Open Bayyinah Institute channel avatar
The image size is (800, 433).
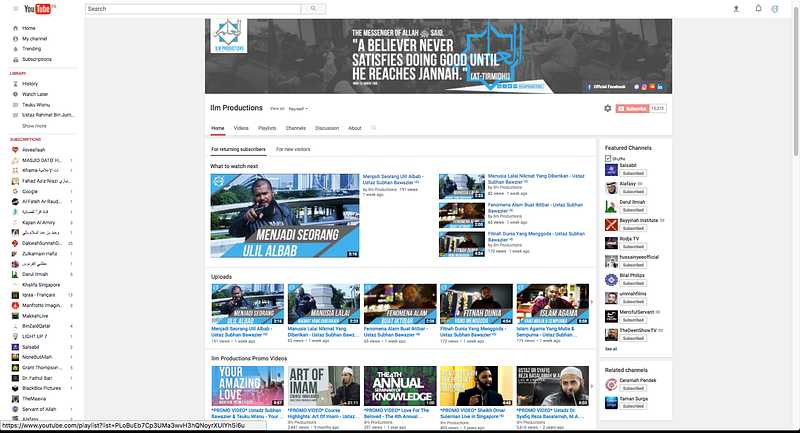click(611, 224)
